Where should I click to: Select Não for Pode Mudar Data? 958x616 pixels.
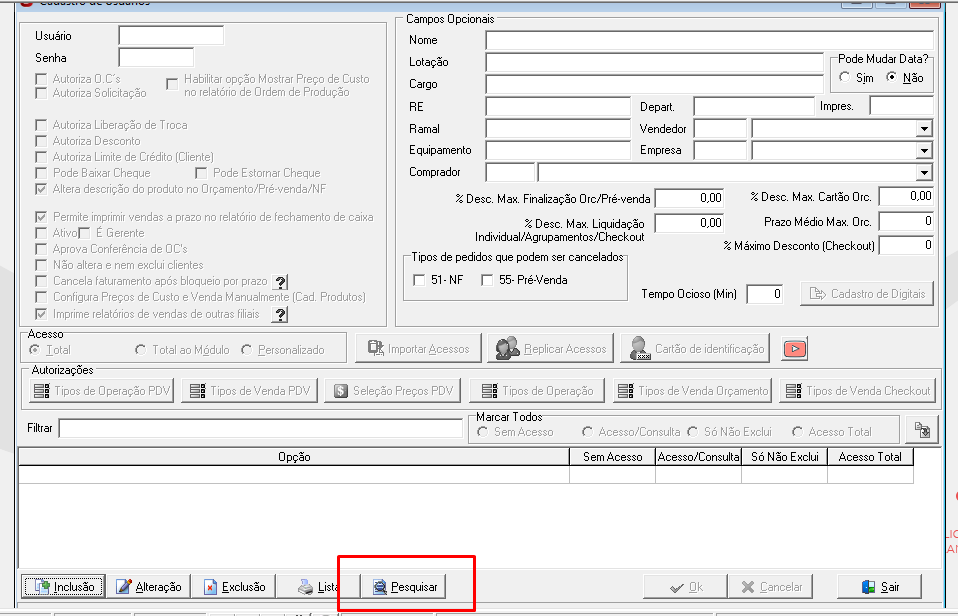(x=891, y=77)
